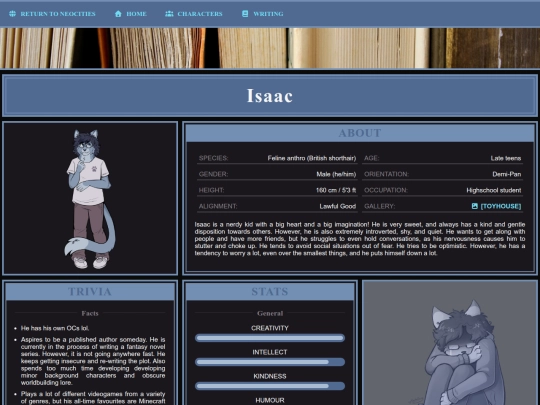540x405 pixels.
Task: Click the orientation value Demi-Pan
Action: coord(507,174)
